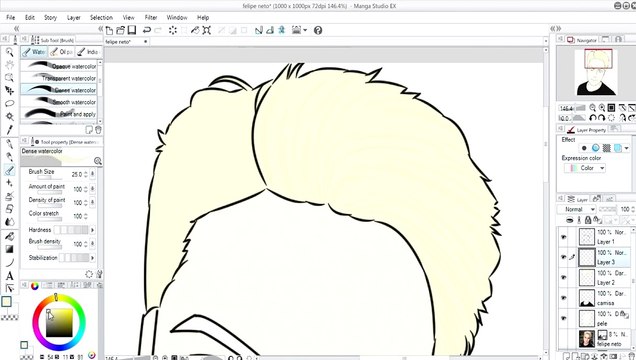Open the Layer color effect dropdown arrow
636x360 pixels.
pyautogui.click(x=627, y=148)
